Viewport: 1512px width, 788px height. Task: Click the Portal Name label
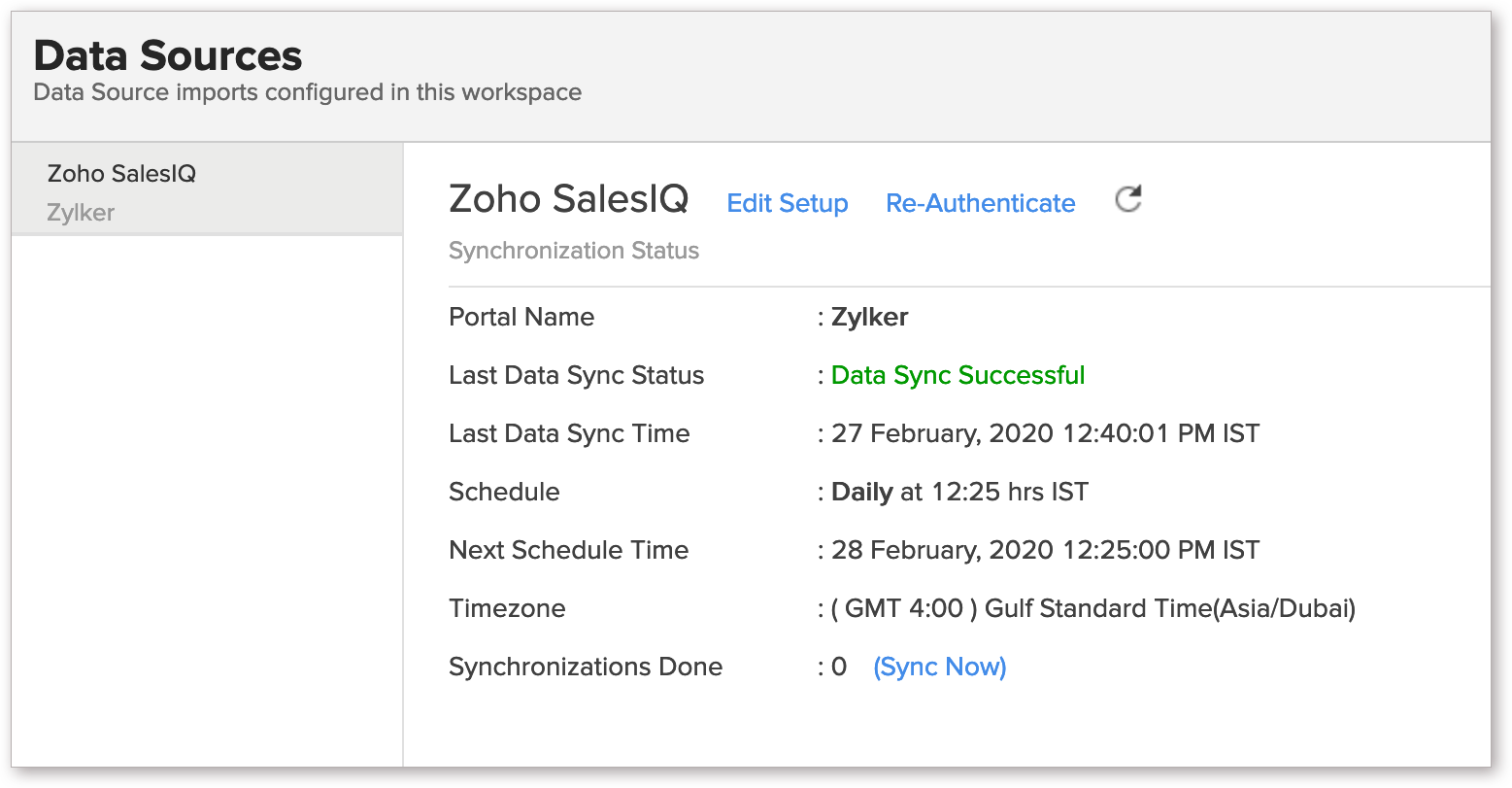(x=521, y=317)
